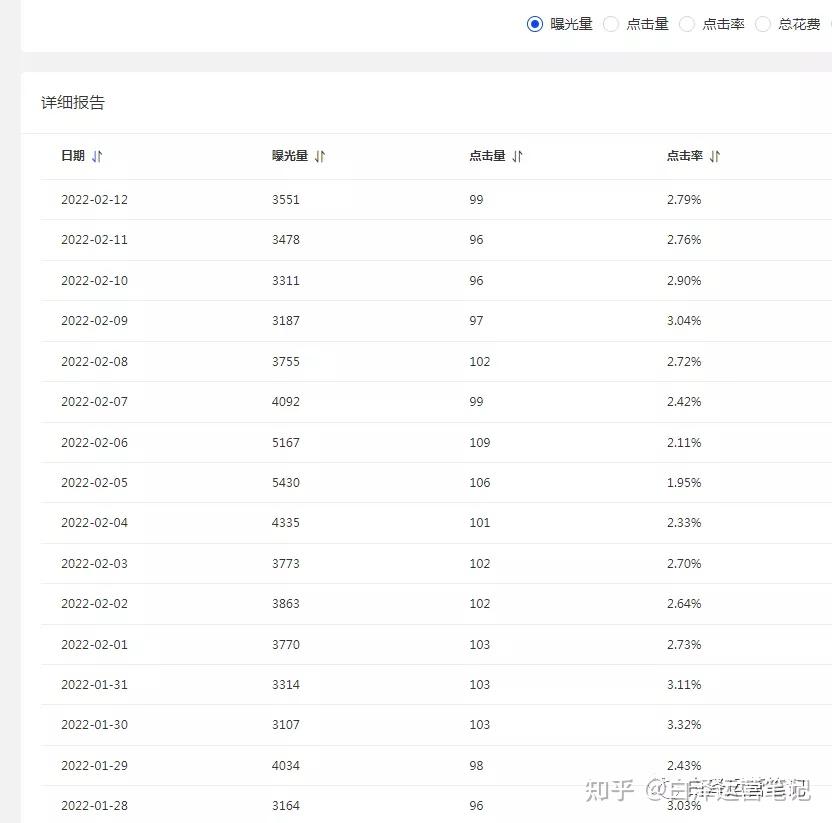Sort table by 点击率 sort icon
Viewport: 832px width, 823px height.
[x=715, y=156]
